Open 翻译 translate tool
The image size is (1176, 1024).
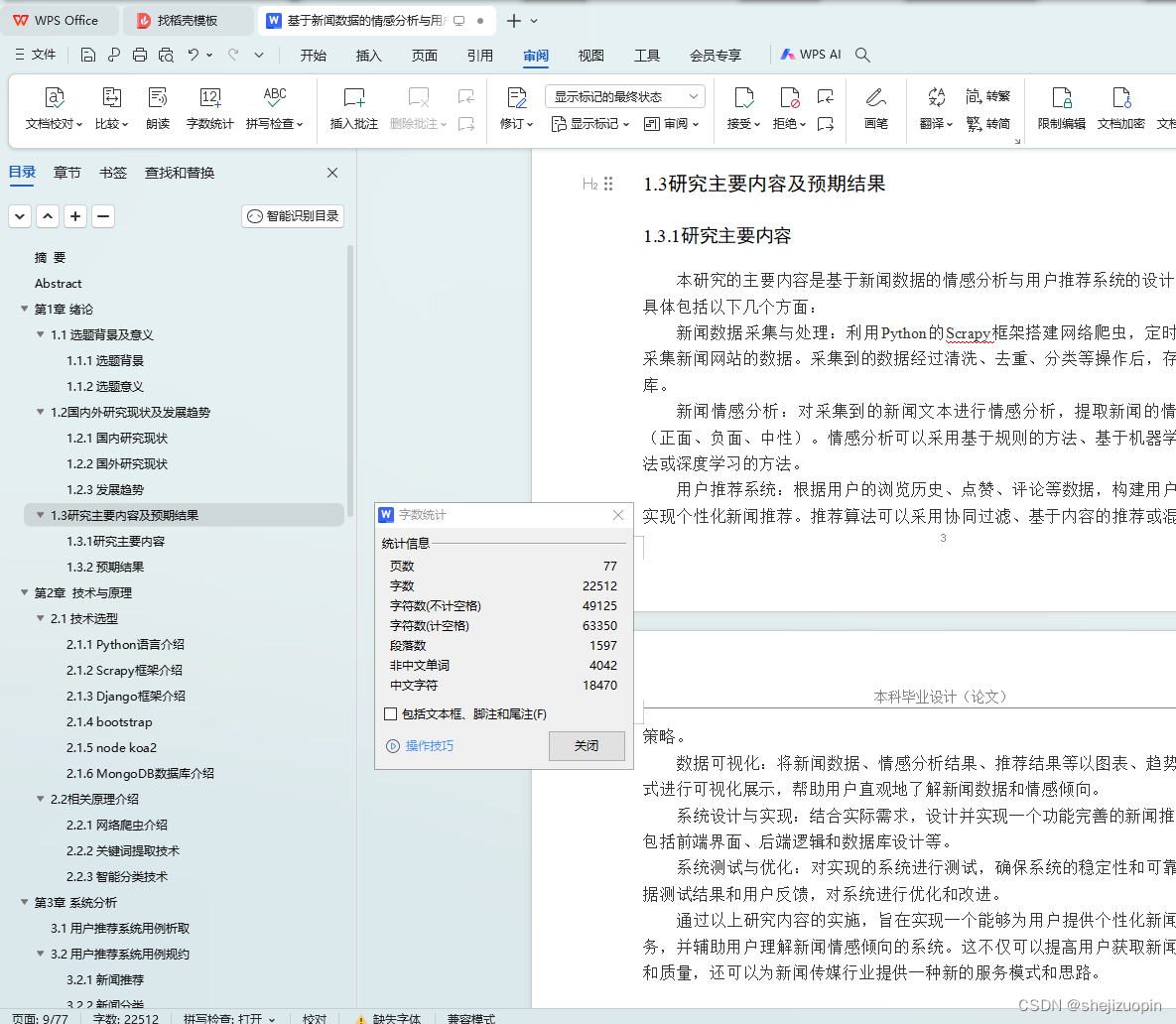pos(936,109)
